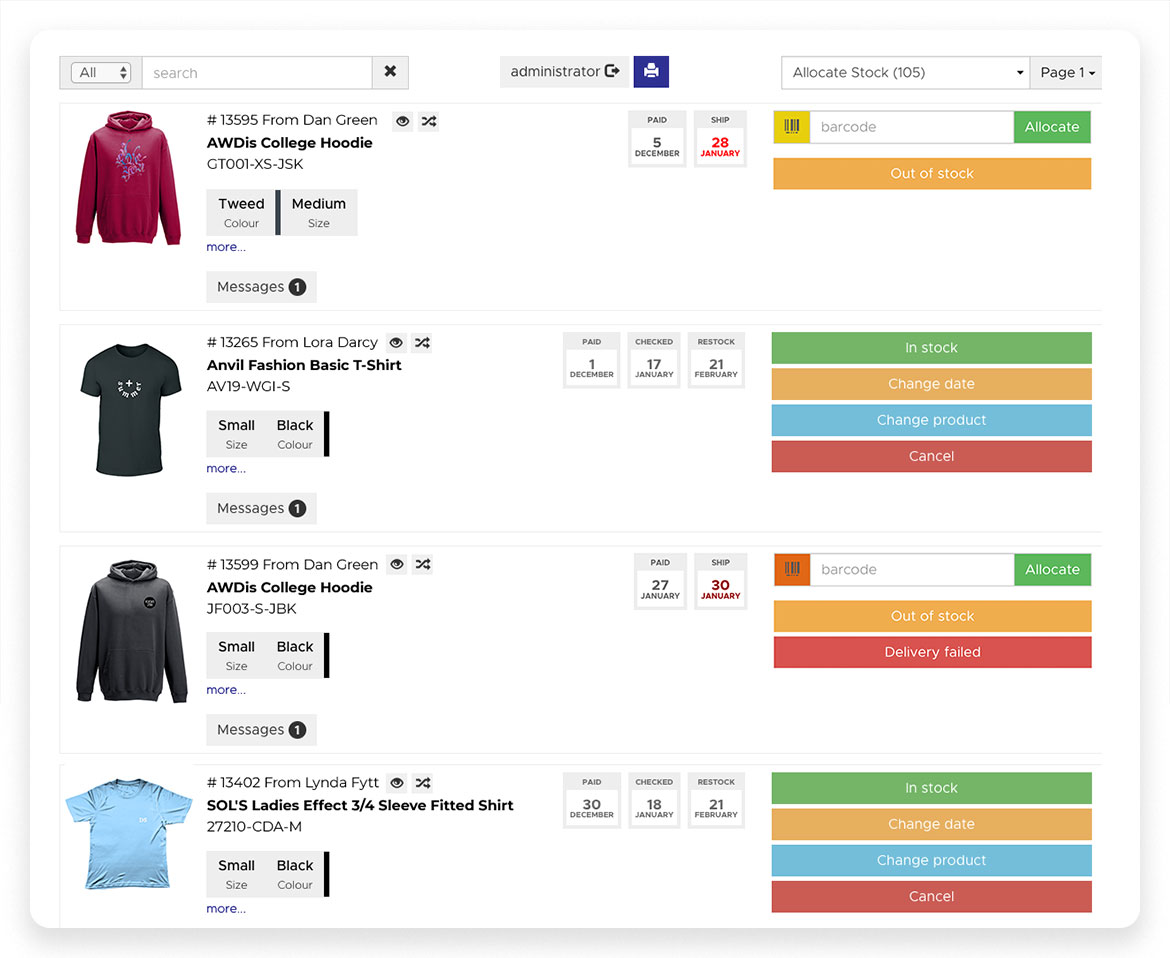Open Messages for order 13265
1170x958 pixels.
point(261,508)
